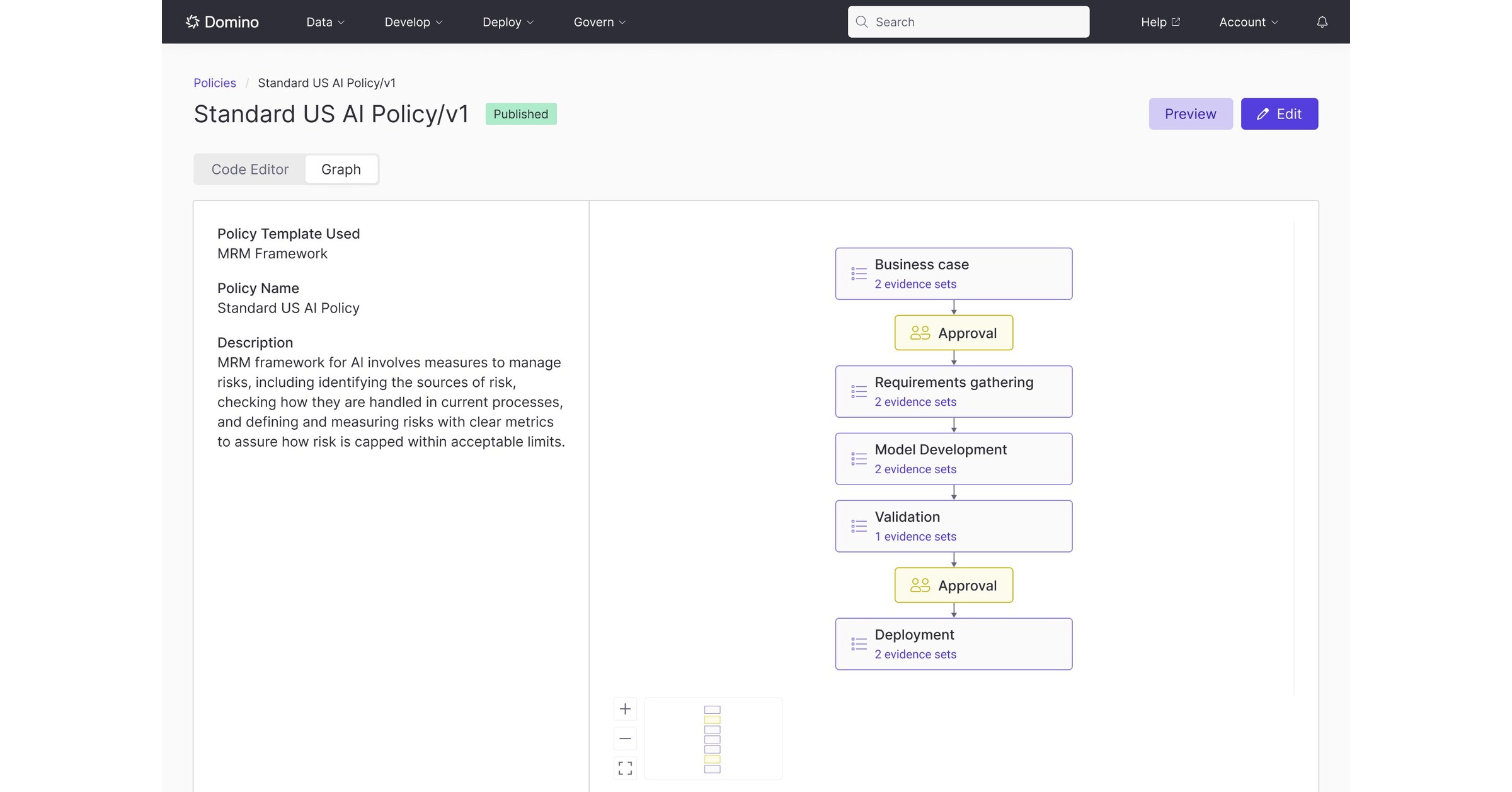Switch to the Code Editor tab
Screen dimensions: 1512x792
pyautogui.click(x=249, y=169)
